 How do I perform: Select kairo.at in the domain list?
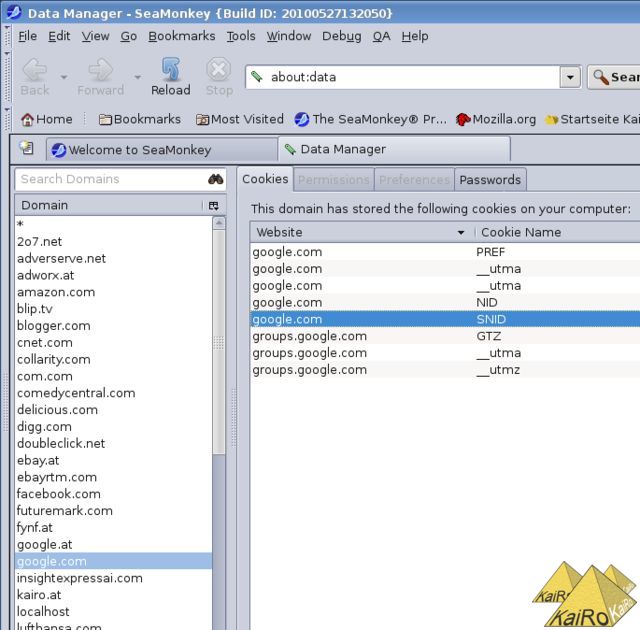(x=113, y=595)
